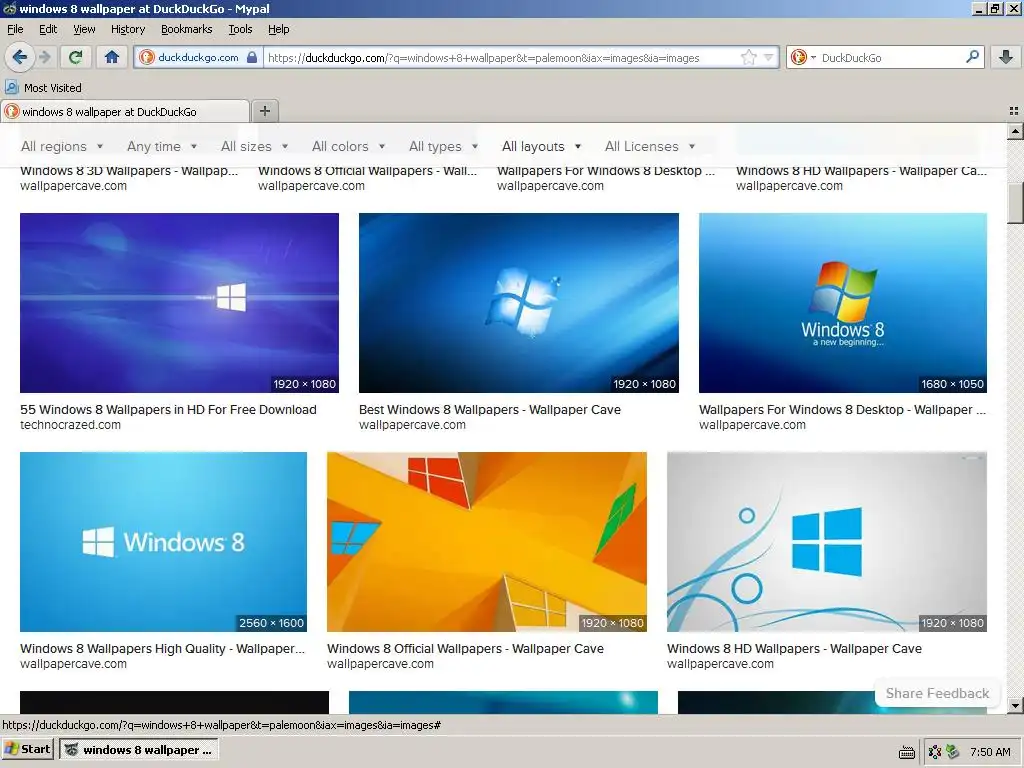Click the vertical scrollbar thumb

1015,203
